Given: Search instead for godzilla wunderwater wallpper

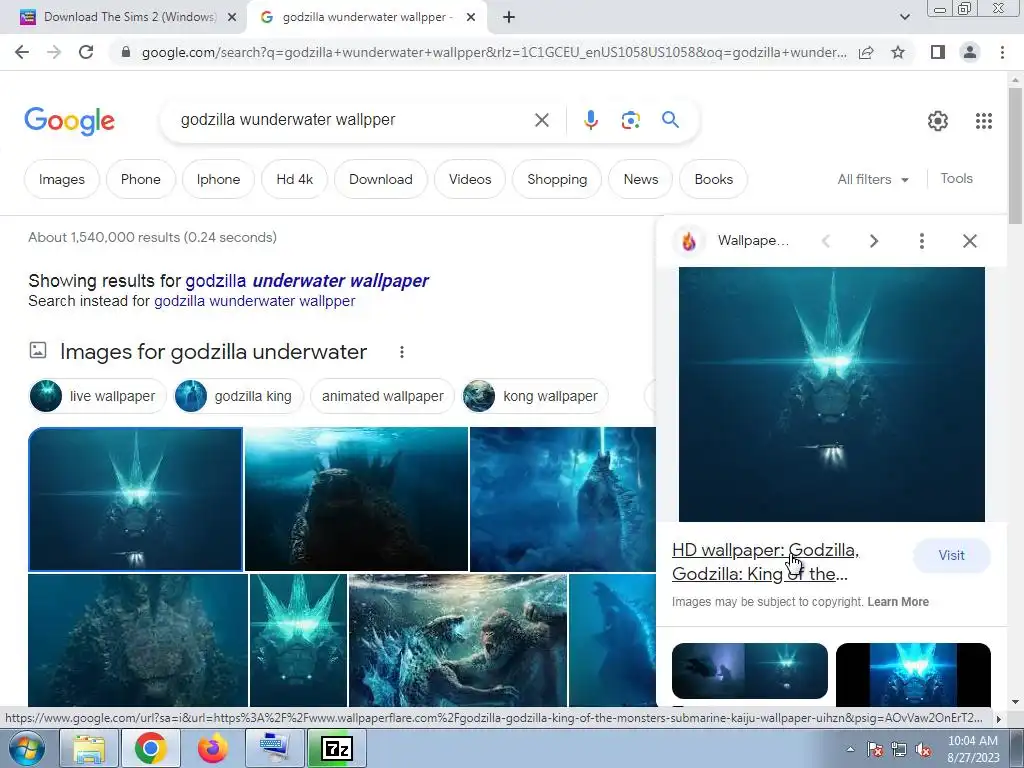Looking at the screenshot, I should 255,301.
